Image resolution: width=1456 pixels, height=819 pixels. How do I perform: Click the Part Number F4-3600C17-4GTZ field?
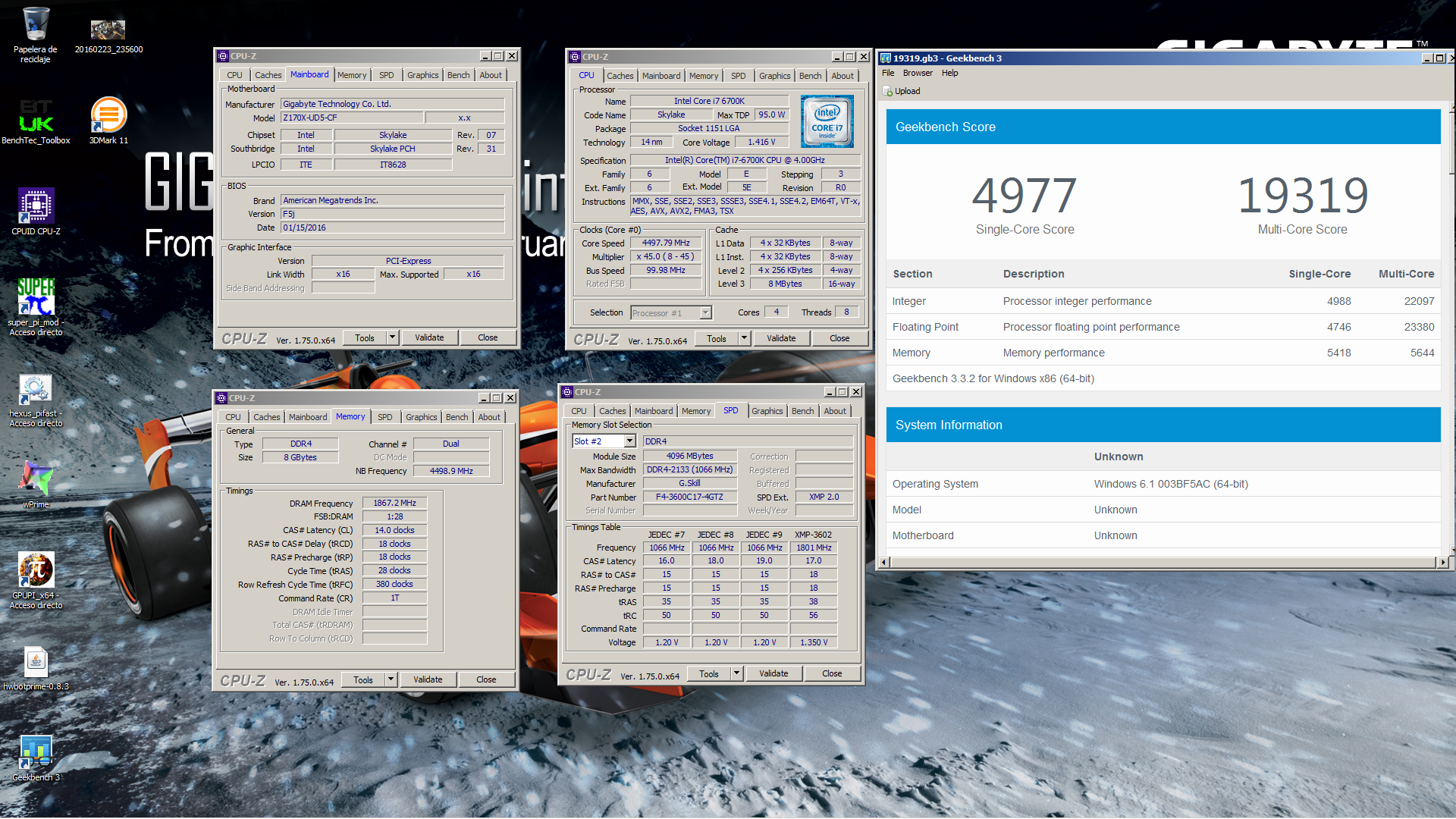click(689, 497)
